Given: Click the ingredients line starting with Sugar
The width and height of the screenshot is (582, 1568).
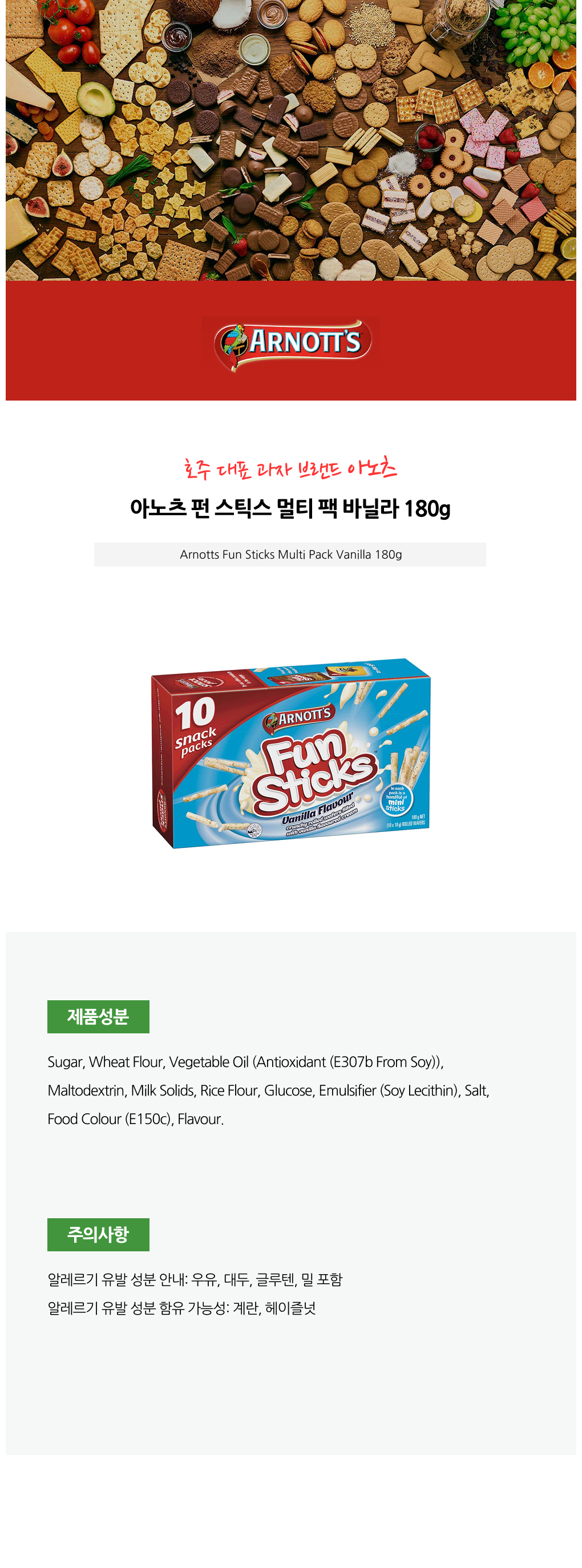Looking at the screenshot, I should 245,1062.
